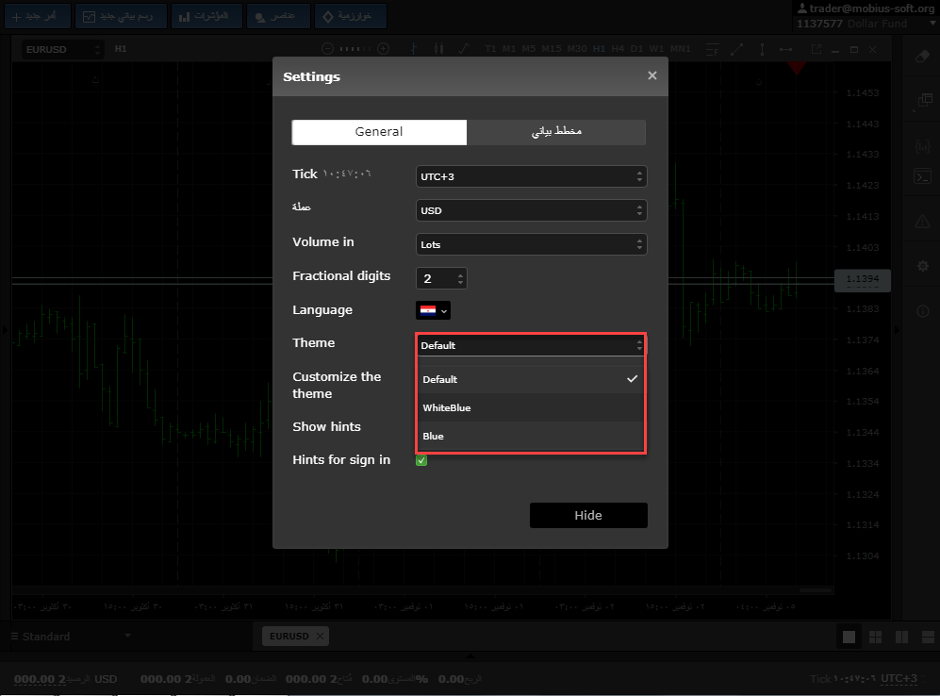The width and height of the screenshot is (940, 696).
Task: Select the WhiteBlue theme option
Action: click(531, 408)
